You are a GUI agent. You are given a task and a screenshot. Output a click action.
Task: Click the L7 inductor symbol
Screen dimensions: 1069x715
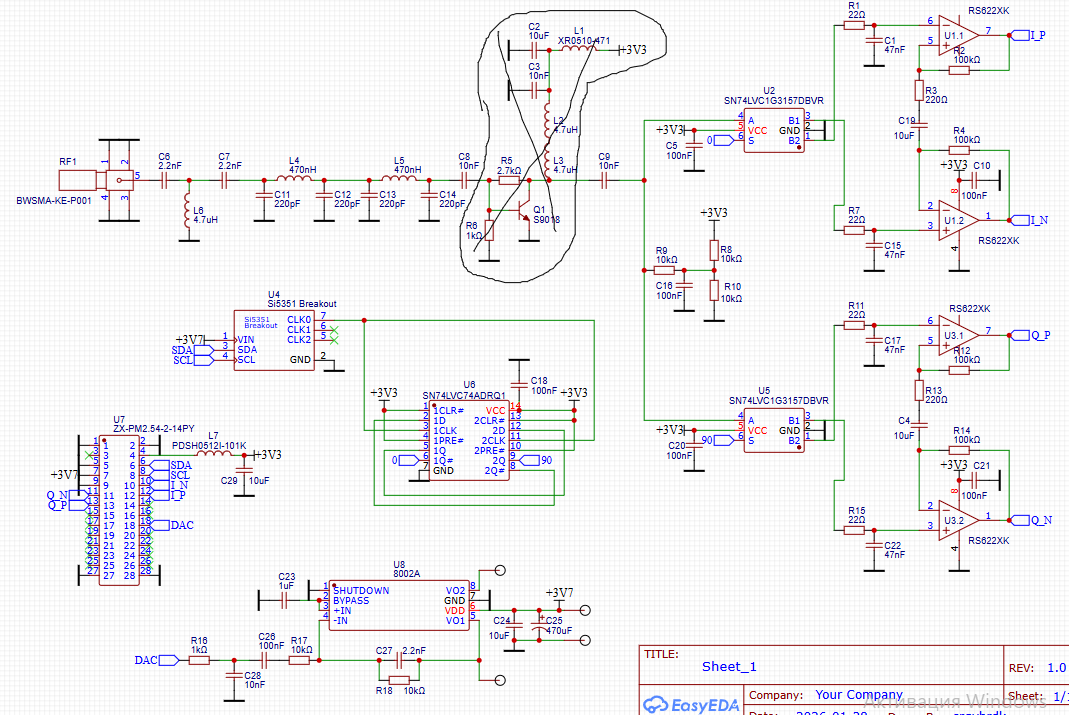tap(214, 454)
